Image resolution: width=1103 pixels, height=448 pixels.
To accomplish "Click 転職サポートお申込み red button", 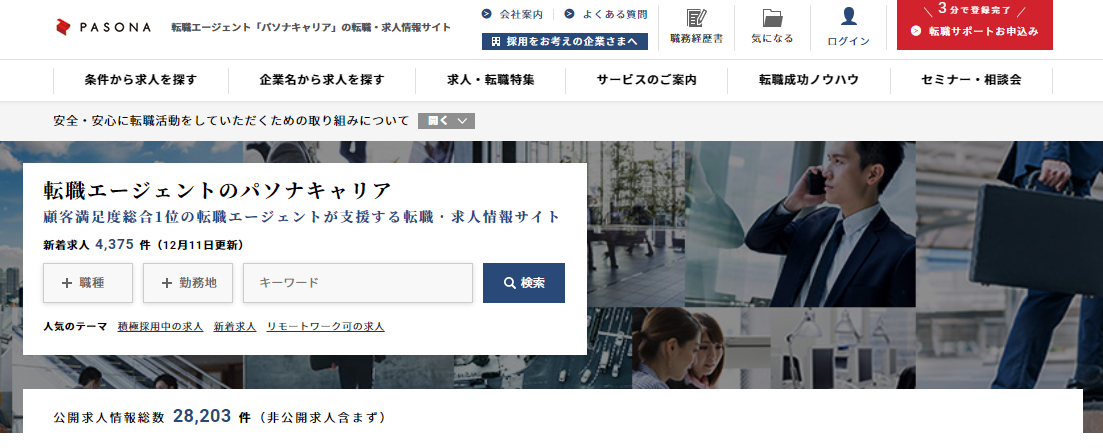I will [974, 25].
